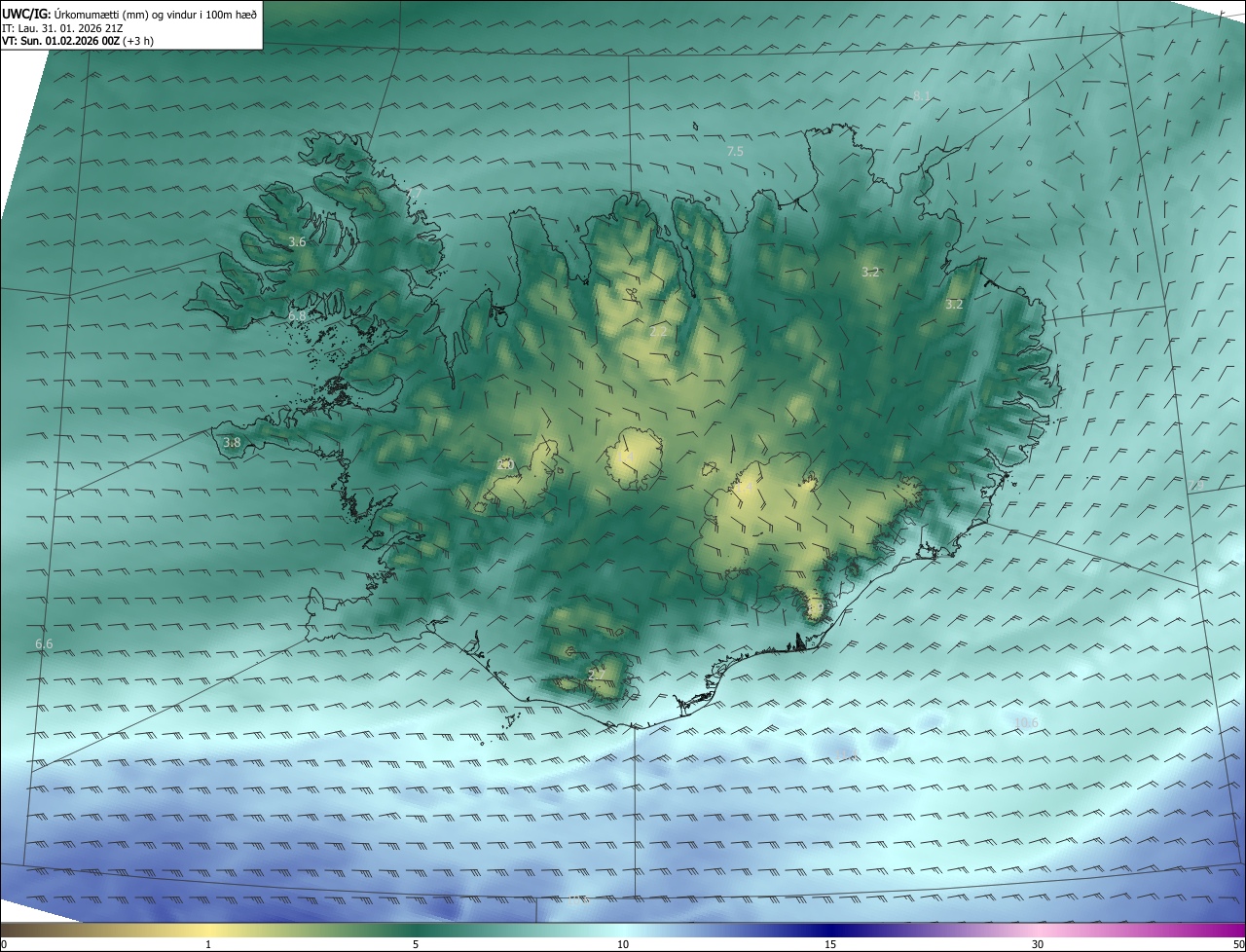Click the 6.6 value over the western sea
The height and width of the screenshot is (952, 1246).
point(44,644)
